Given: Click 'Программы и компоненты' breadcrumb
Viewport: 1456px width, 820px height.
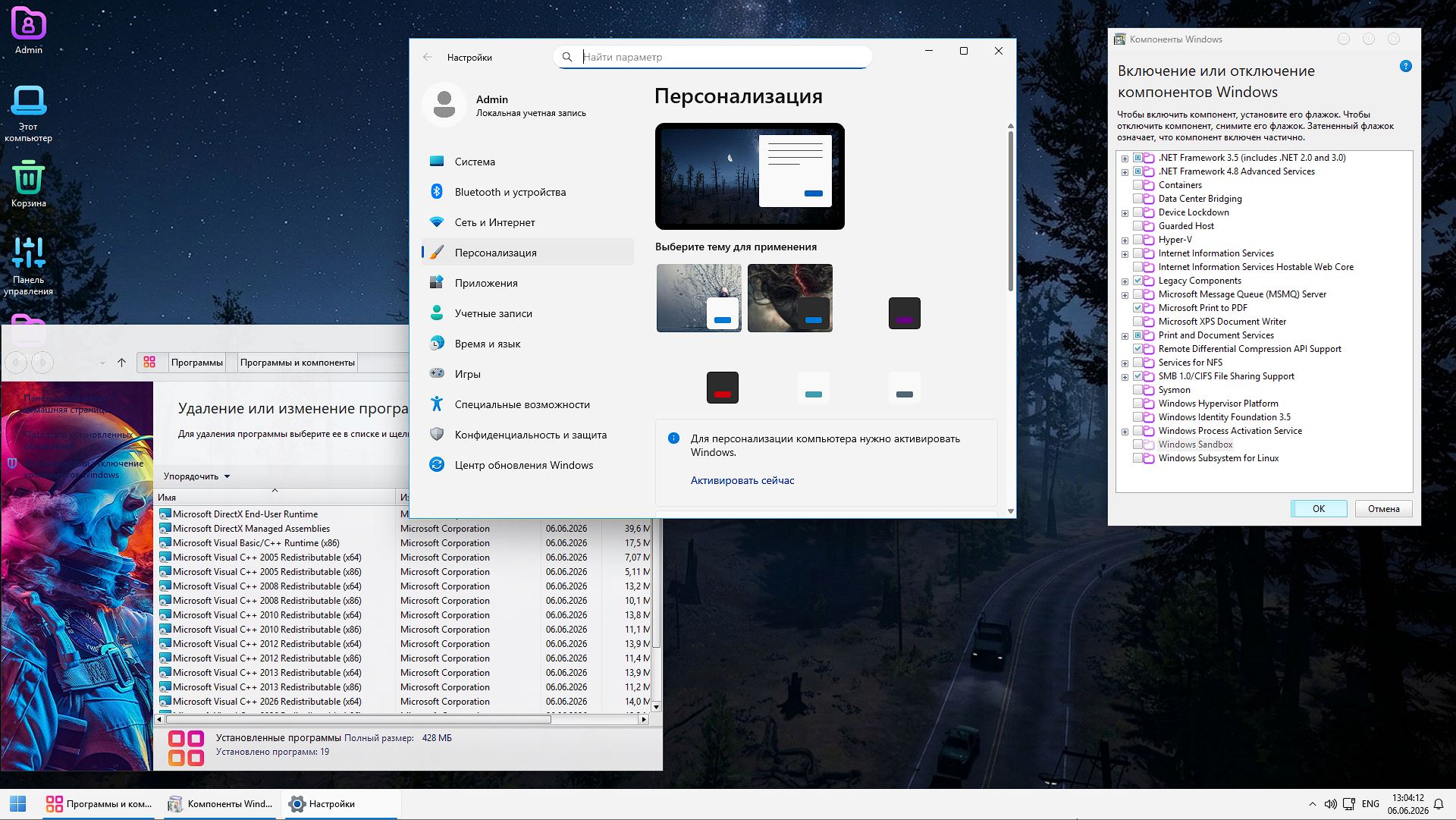Looking at the screenshot, I should tap(297, 363).
